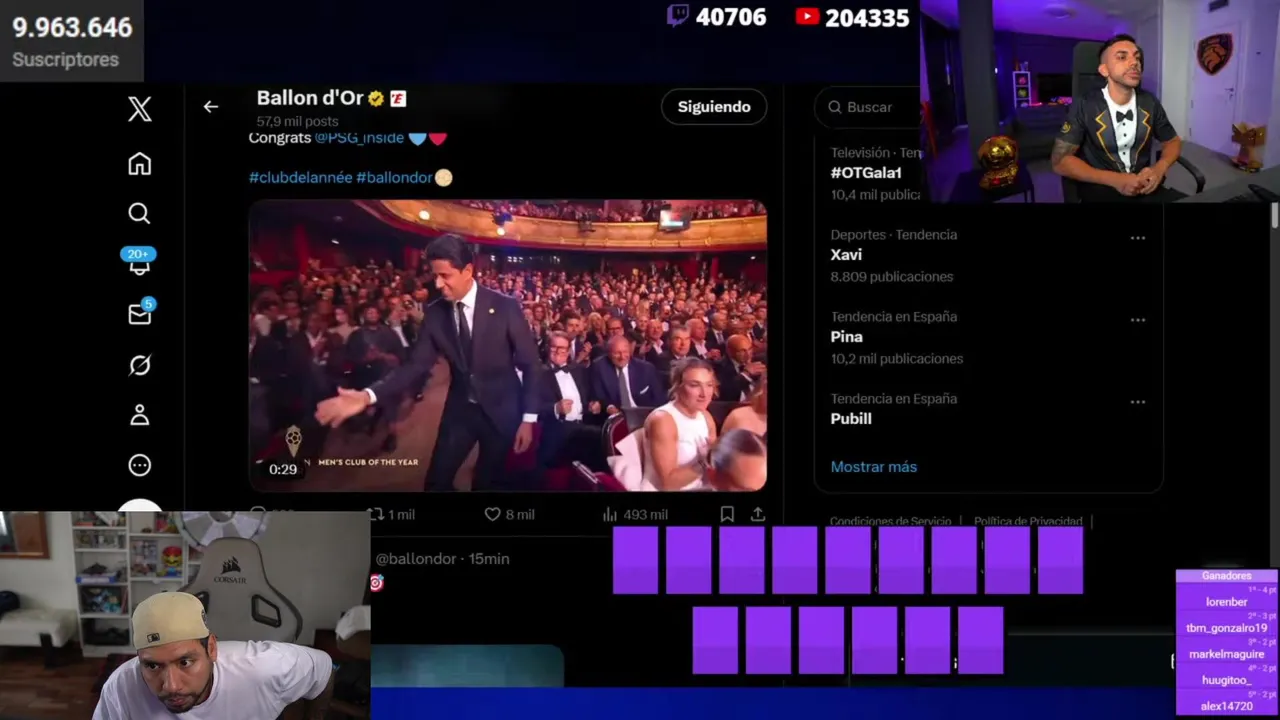Click lorenber in Ganadores list

[1226, 602]
